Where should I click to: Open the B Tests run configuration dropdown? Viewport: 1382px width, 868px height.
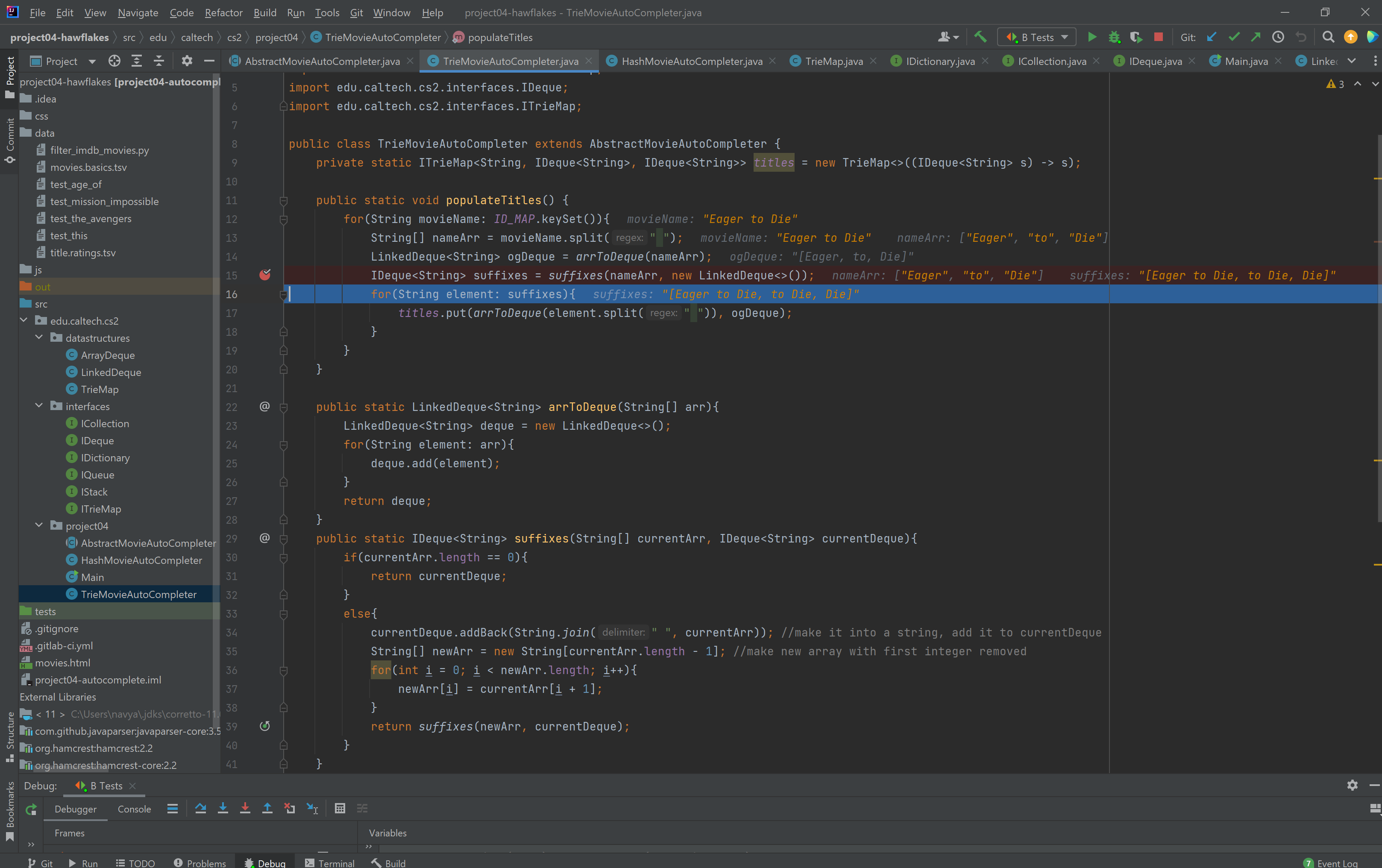pos(1037,37)
